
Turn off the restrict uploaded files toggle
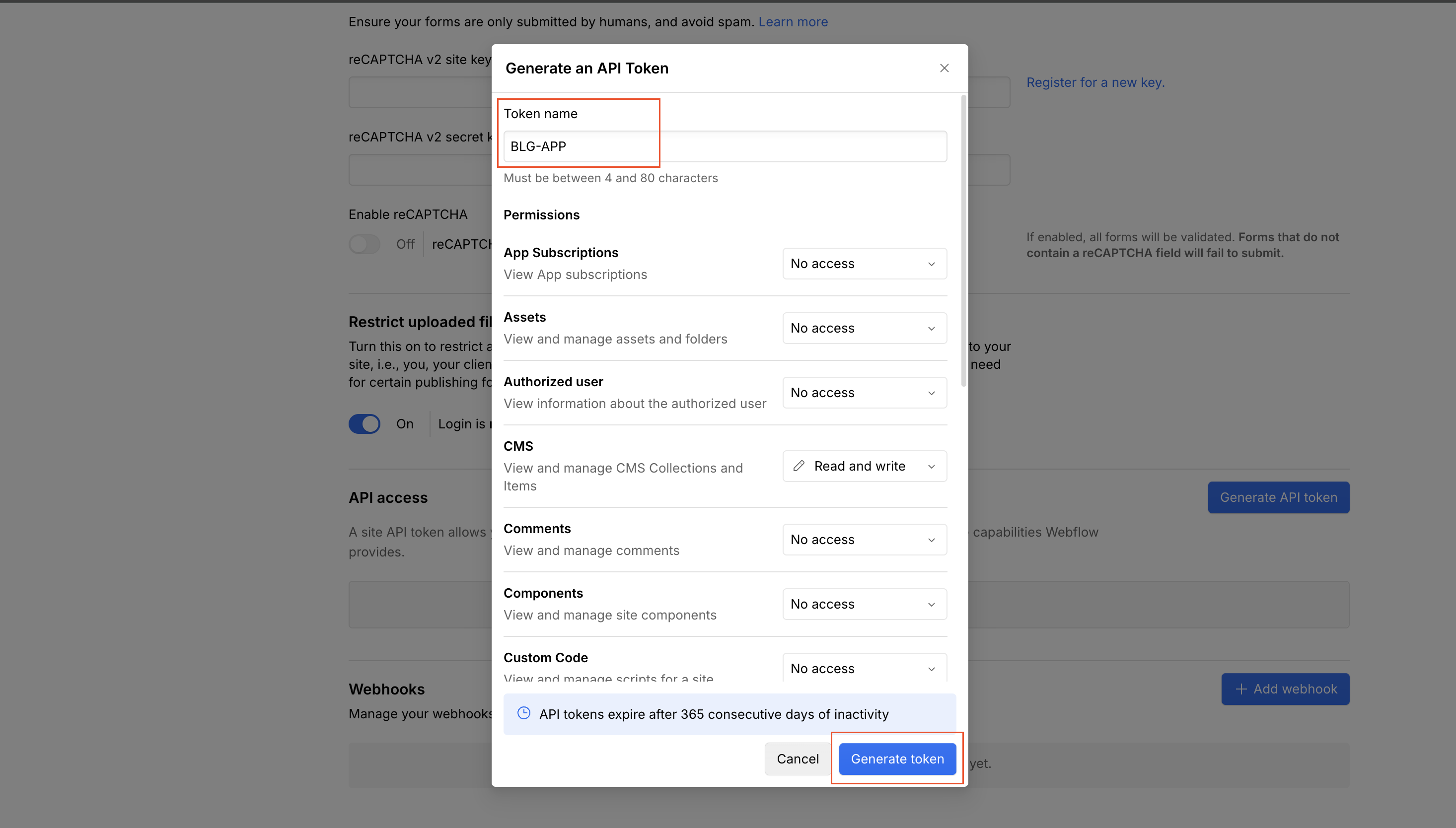point(364,423)
